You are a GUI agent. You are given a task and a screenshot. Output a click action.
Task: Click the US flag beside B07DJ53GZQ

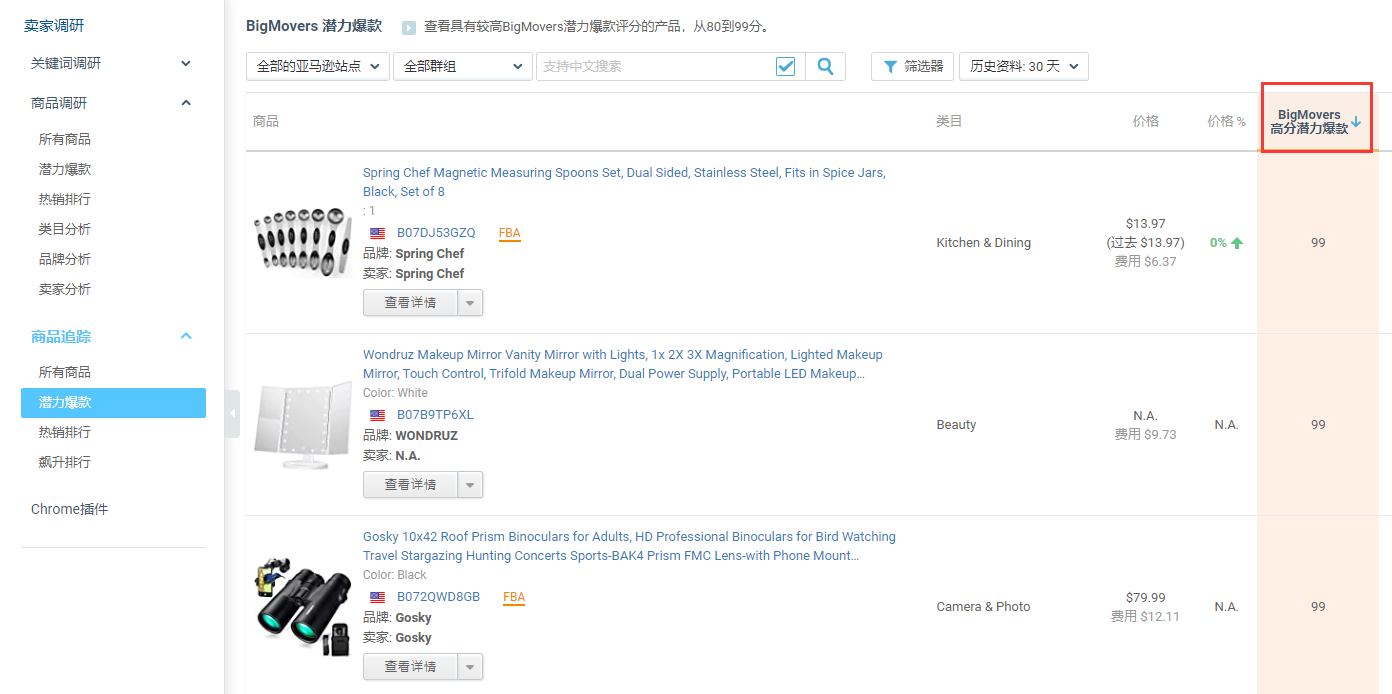tap(377, 233)
